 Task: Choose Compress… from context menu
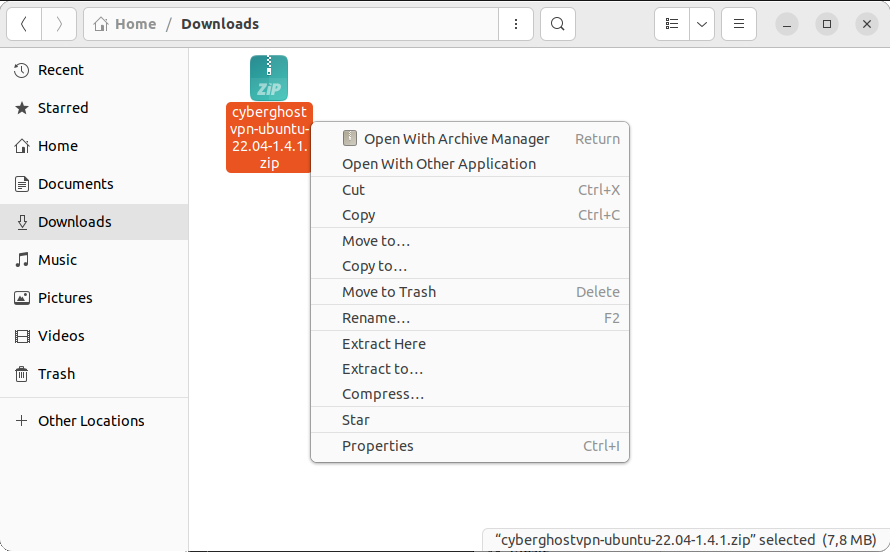click(x=470, y=394)
